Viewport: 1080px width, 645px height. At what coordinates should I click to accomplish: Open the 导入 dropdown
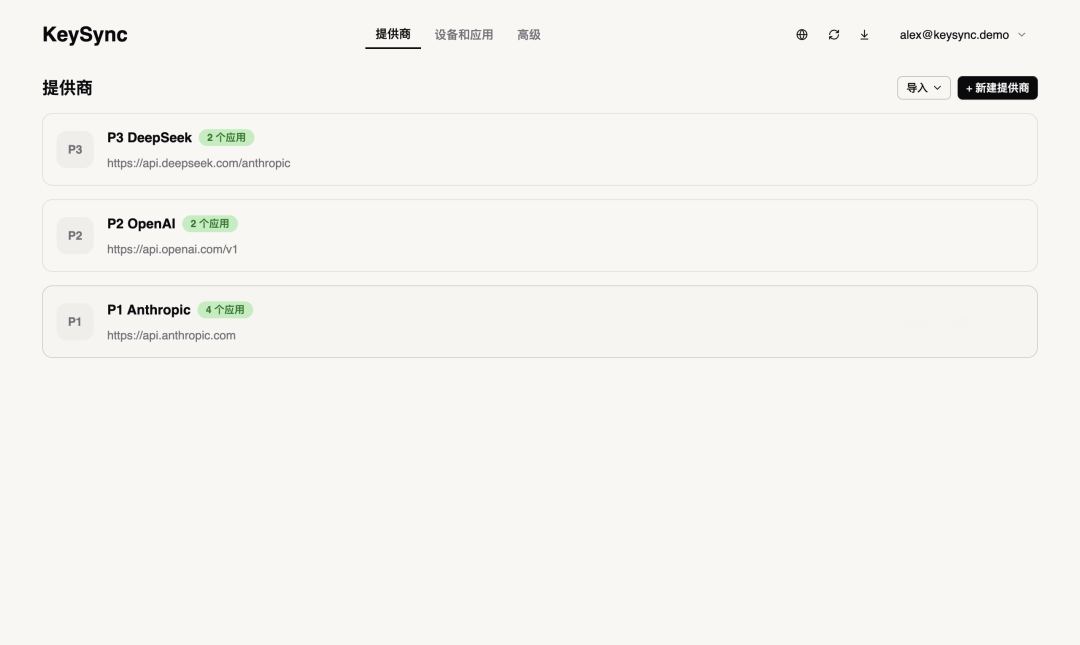pos(924,88)
